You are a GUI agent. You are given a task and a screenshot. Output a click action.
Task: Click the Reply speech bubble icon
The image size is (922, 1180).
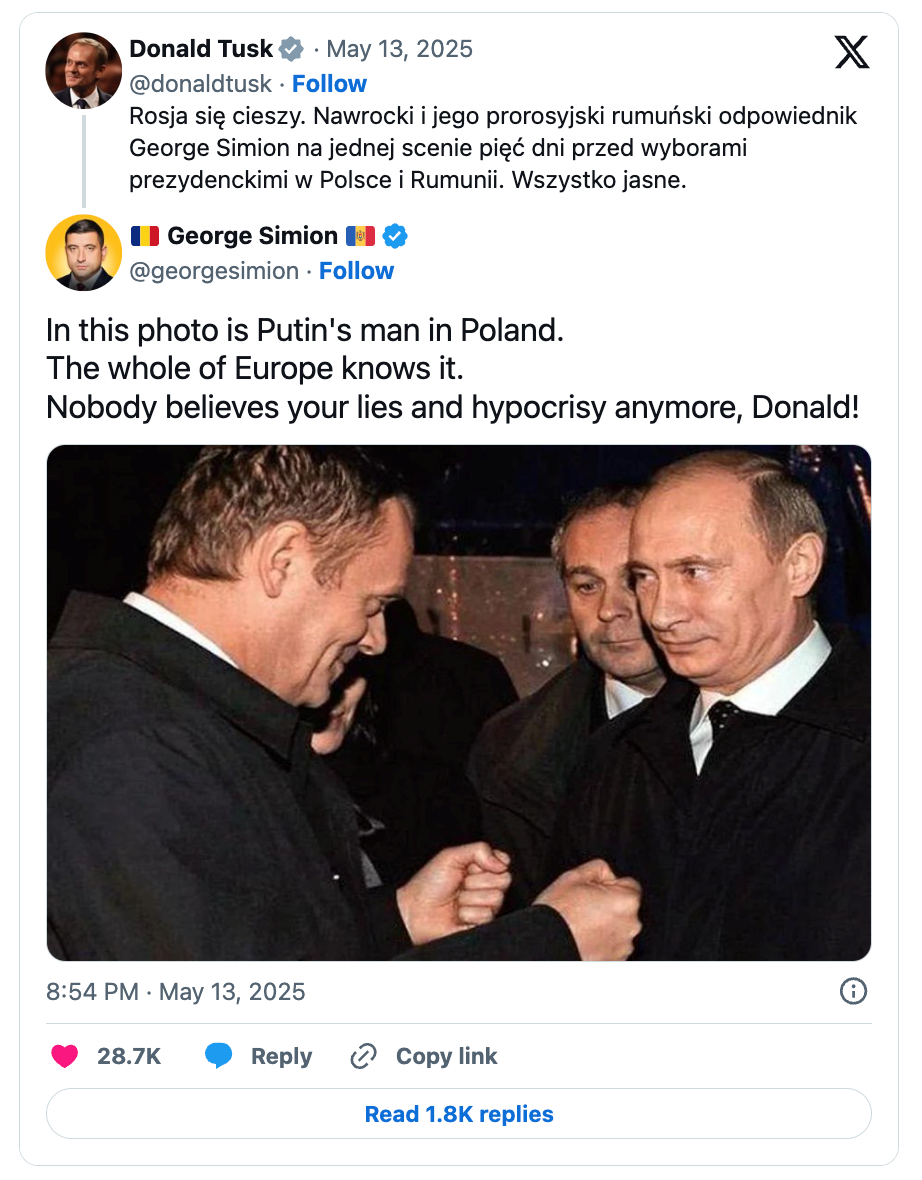coord(219,1056)
